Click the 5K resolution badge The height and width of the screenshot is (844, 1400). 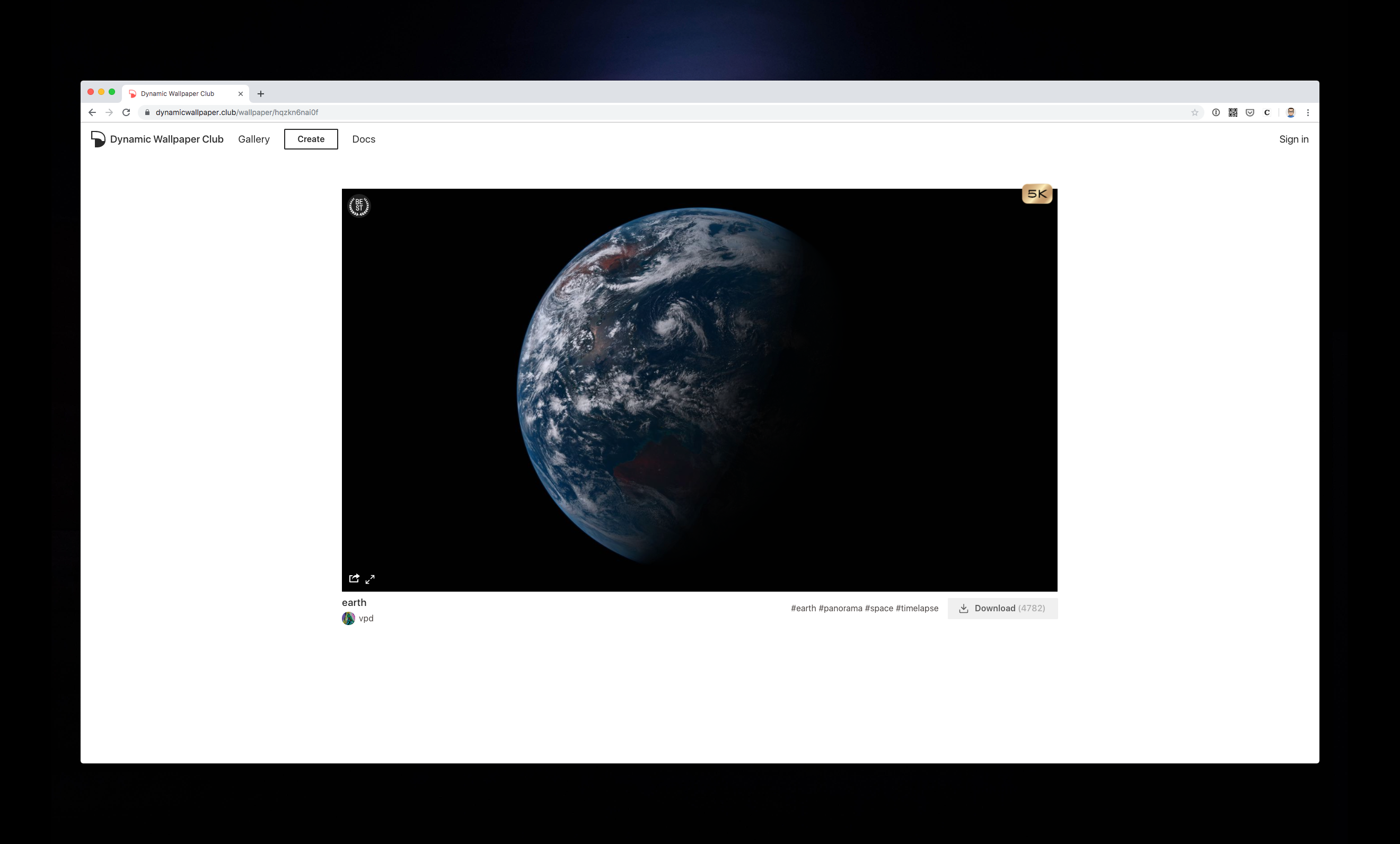pos(1037,194)
